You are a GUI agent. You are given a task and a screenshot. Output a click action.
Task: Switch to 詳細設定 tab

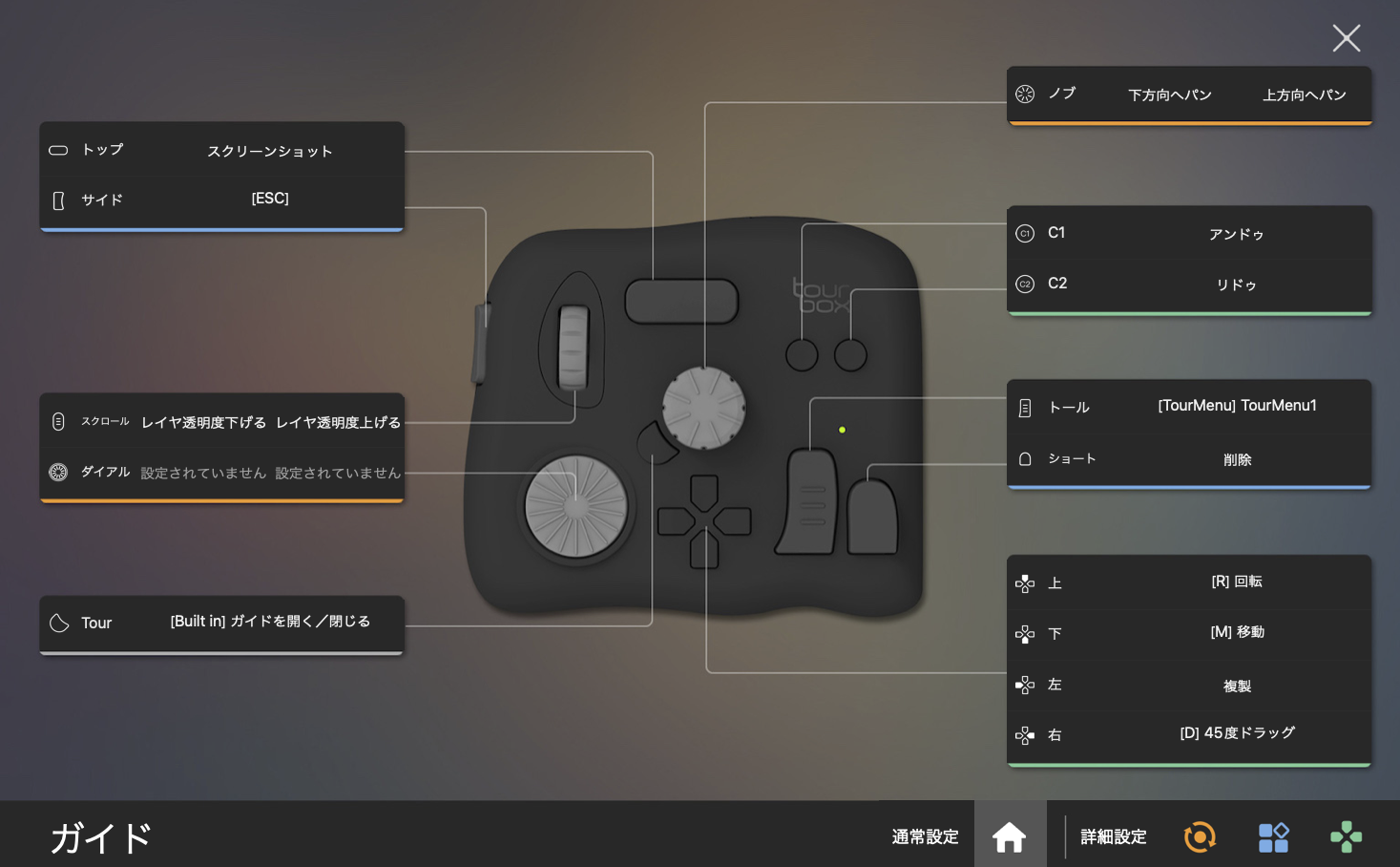(1113, 836)
